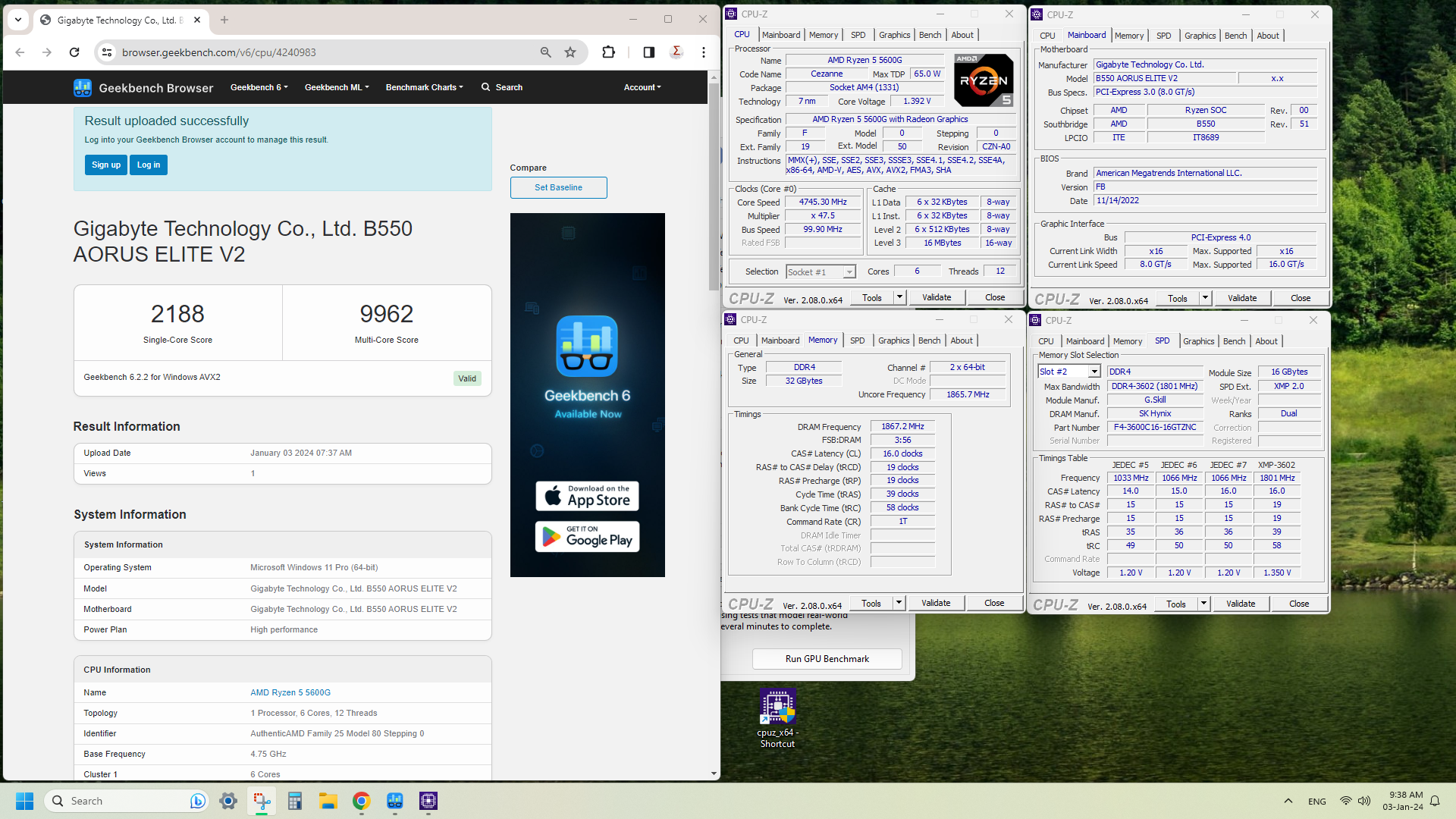The height and width of the screenshot is (819, 1456).
Task: Switch to Geekbench 6 via taskbar icon
Action: (395, 801)
